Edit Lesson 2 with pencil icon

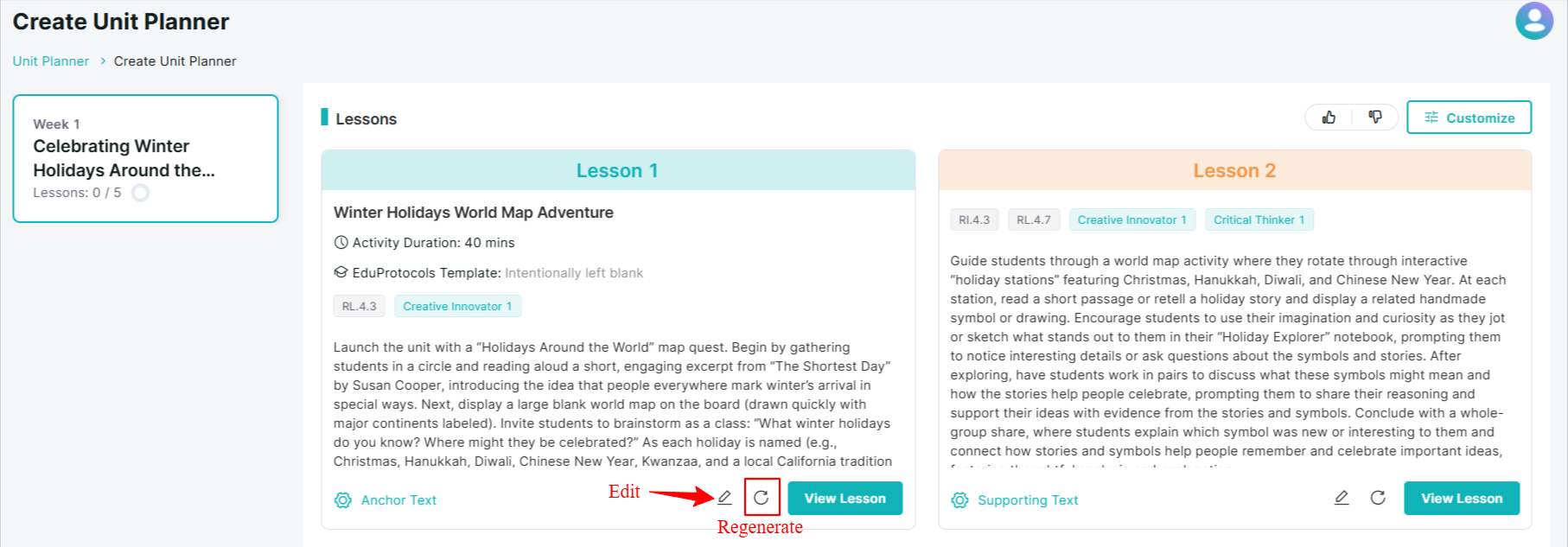[x=1342, y=498]
